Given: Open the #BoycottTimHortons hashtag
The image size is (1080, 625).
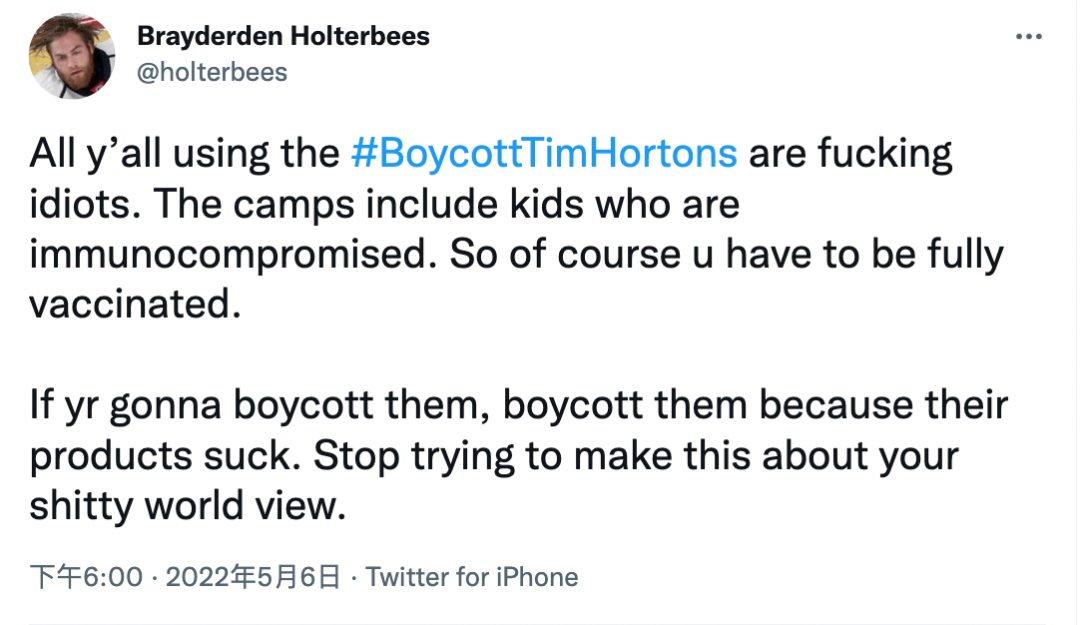Looking at the screenshot, I should point(544,153).
